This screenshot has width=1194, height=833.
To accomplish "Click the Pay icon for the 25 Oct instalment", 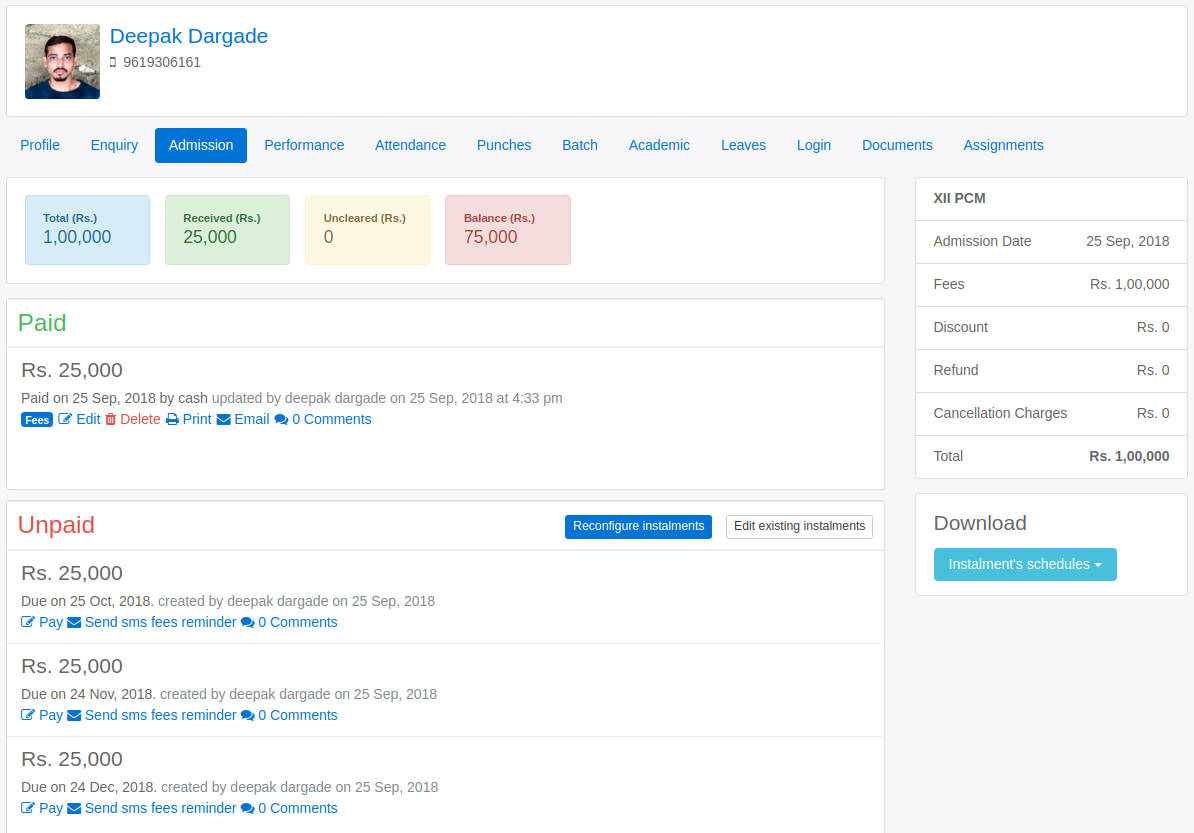I will point(27,622).
